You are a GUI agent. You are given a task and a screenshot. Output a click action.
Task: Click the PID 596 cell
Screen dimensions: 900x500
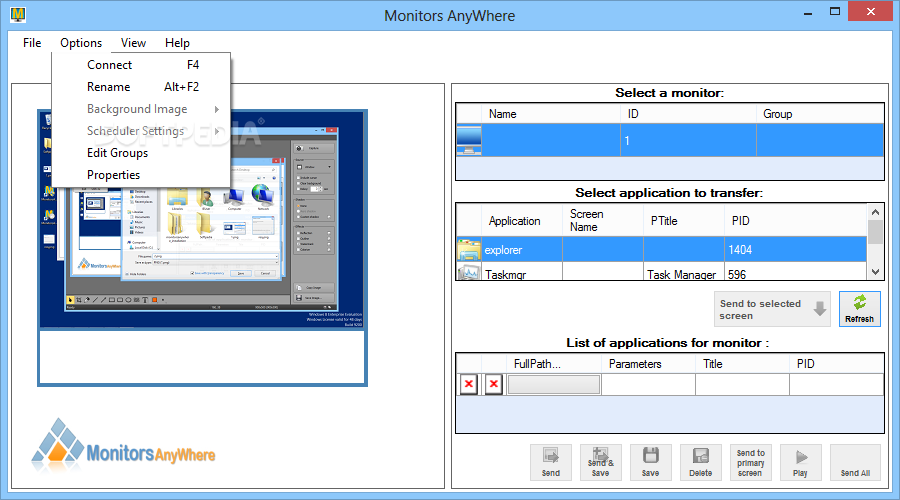[796, 273]
